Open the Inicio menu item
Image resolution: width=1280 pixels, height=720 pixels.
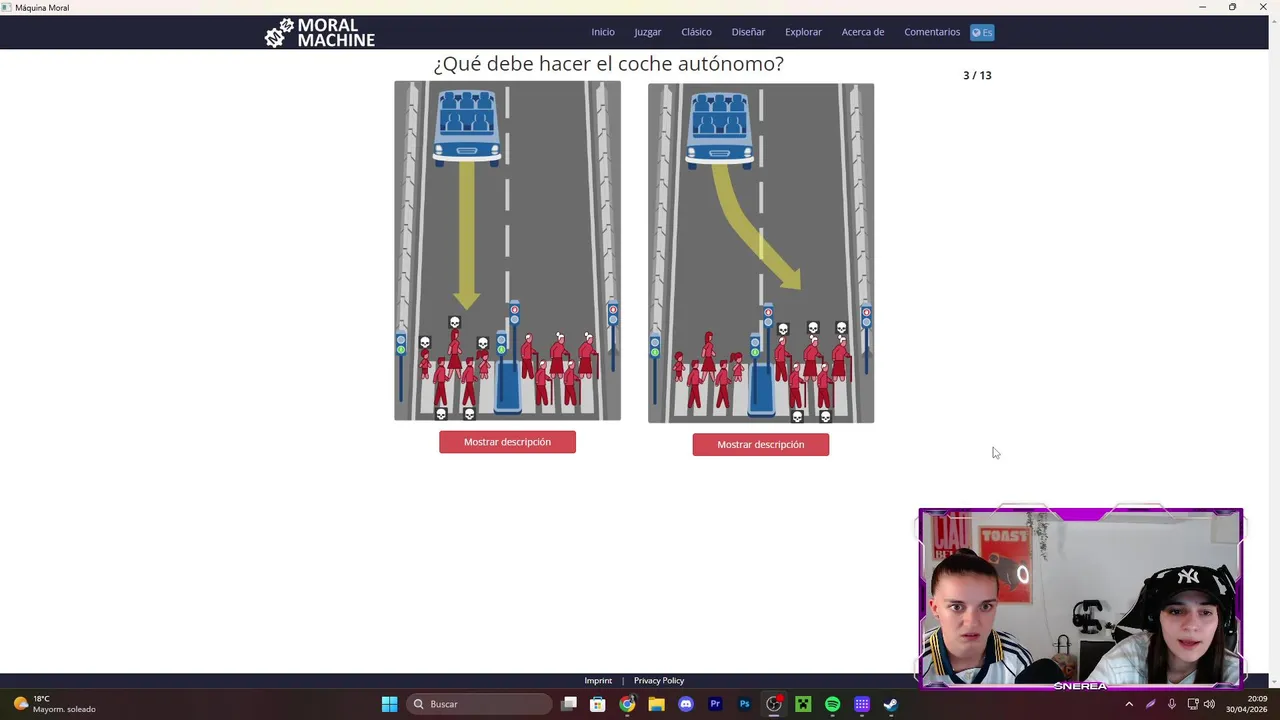603,32
